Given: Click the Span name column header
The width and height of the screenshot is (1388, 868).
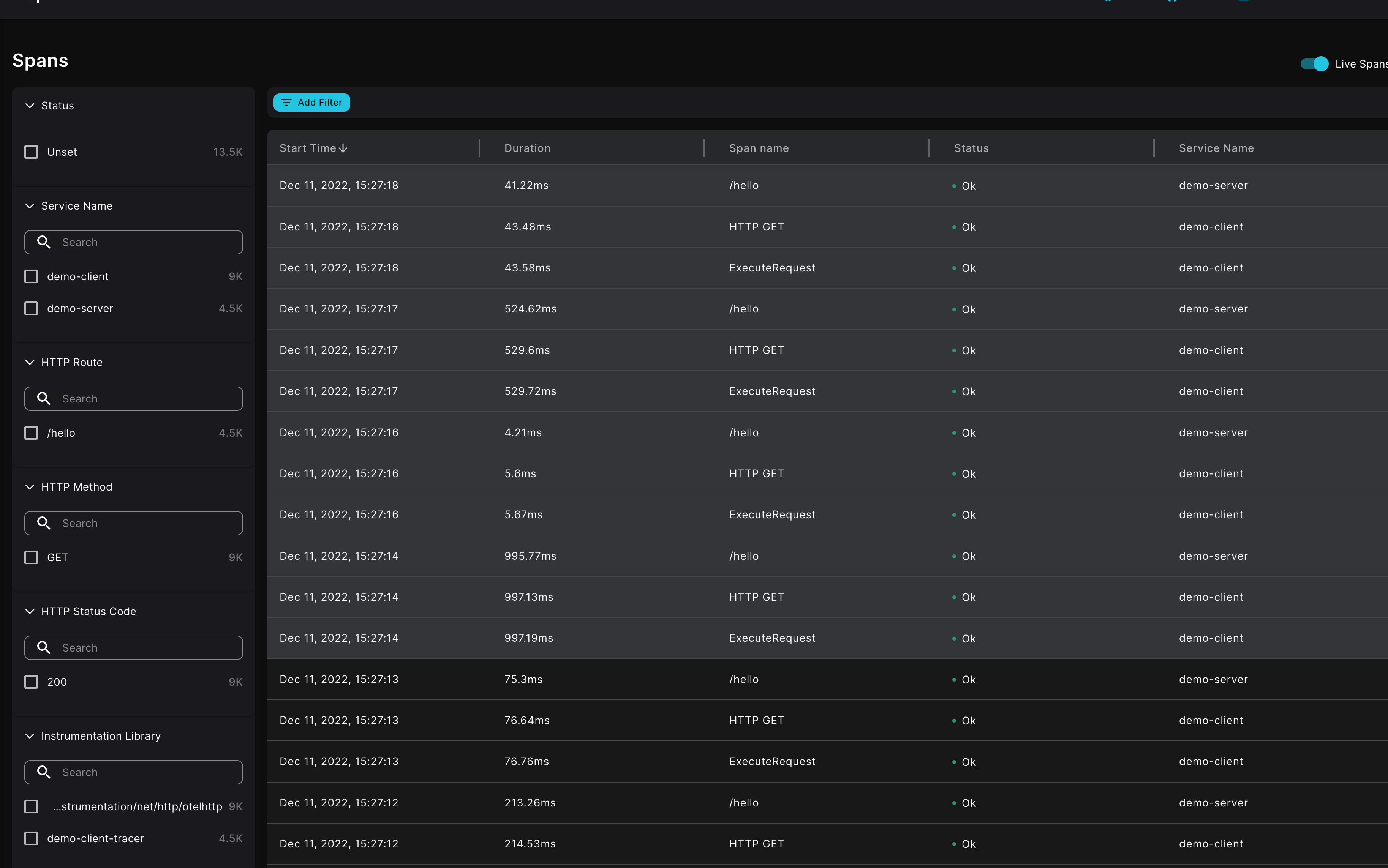Looking at the screenshot, I should coord(759,148).
